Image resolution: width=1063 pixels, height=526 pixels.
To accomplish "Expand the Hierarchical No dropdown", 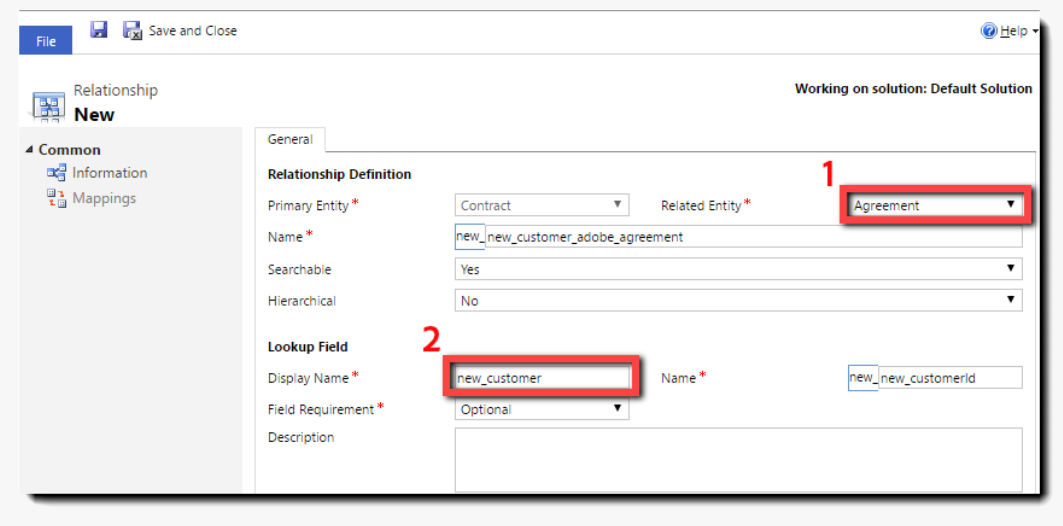I will [738, 300].
